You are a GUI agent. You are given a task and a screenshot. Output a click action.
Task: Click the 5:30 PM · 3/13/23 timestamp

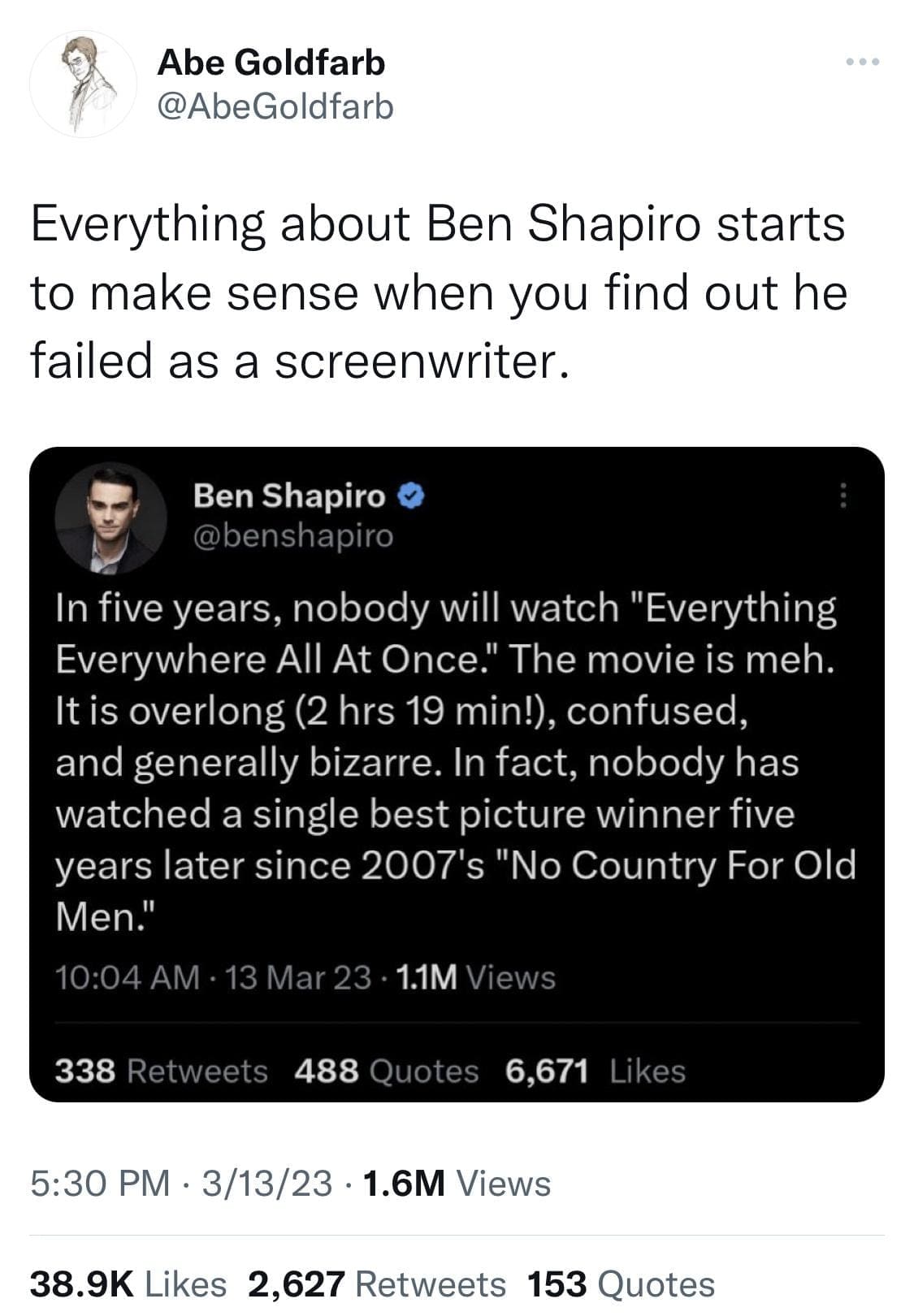[181, 1184]
